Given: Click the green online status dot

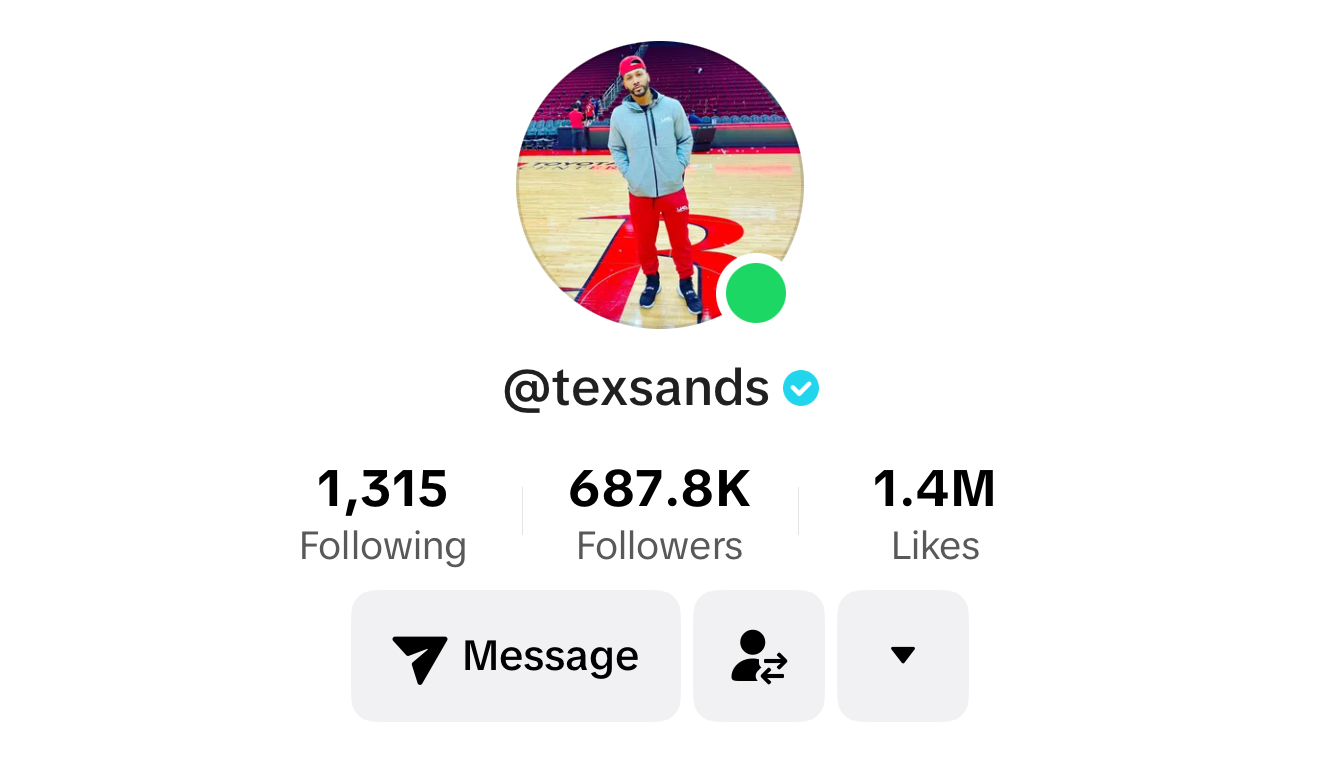Looking at the screenshot, I should point(755,293).
